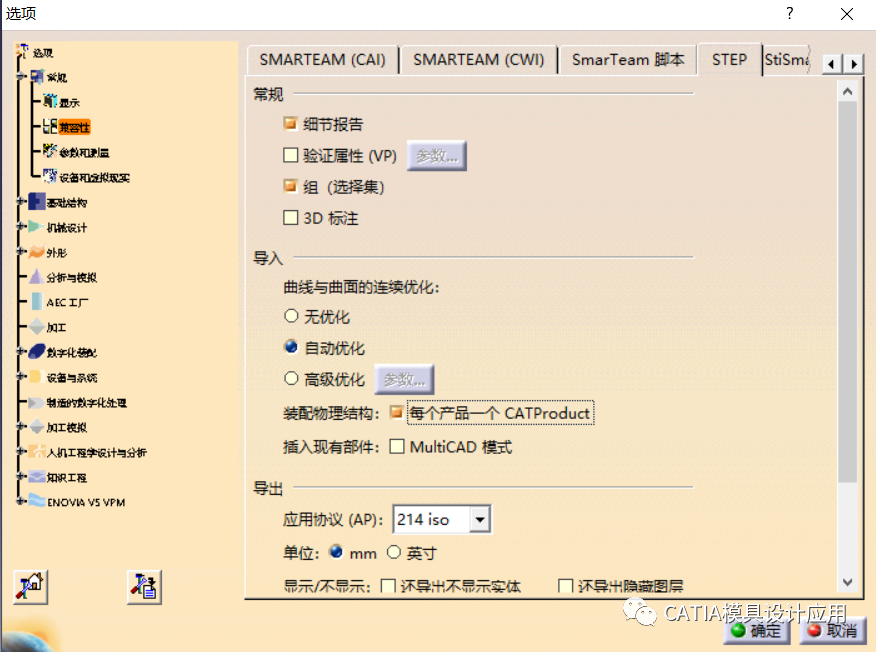Check 还导出不显示实体 option
The width and height of the screenshot is (876, 652).
[388, 586]
